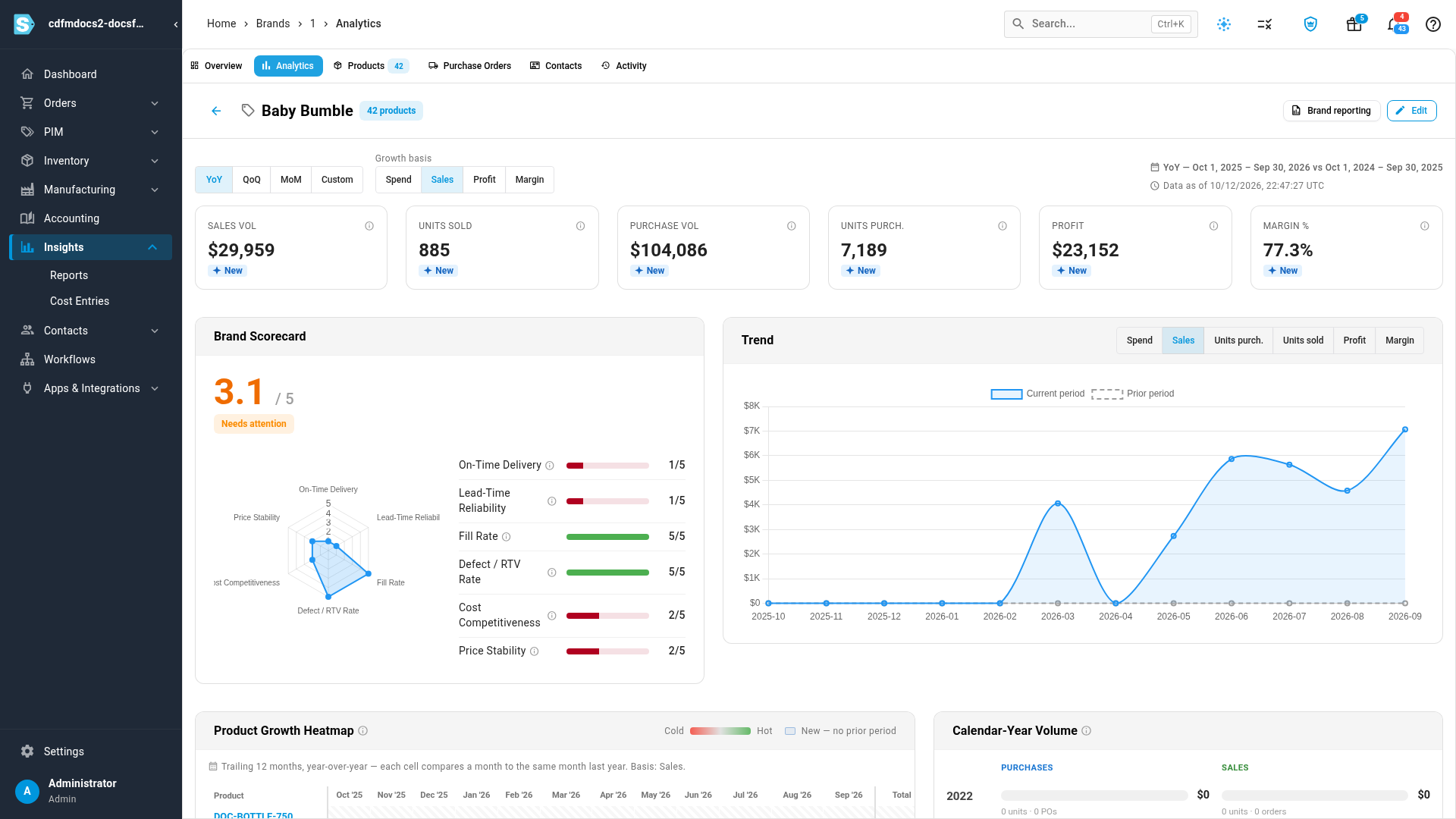
Task: Expand the Apps & Integrations menu
Action: pos(91,388)
